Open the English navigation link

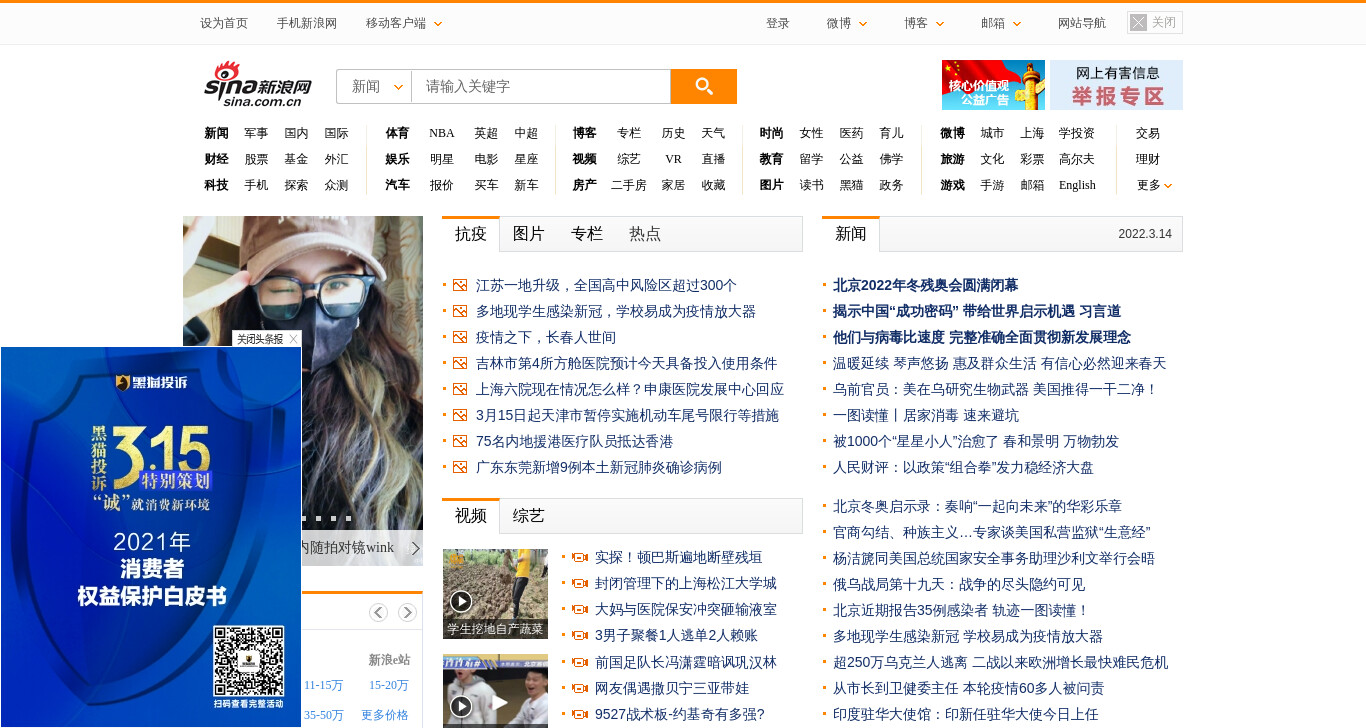click(x=1077, y=185)
